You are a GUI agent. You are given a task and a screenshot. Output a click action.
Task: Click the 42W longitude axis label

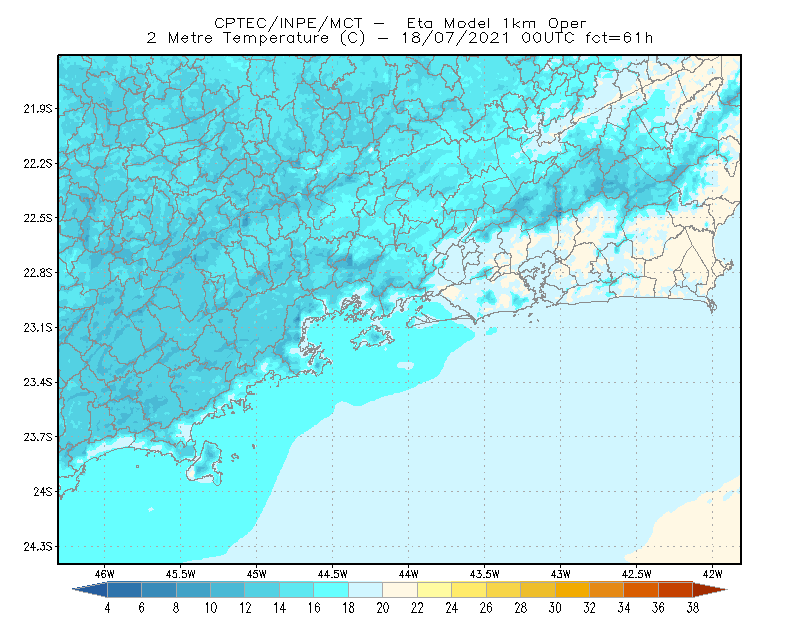(x=712, y=574)
